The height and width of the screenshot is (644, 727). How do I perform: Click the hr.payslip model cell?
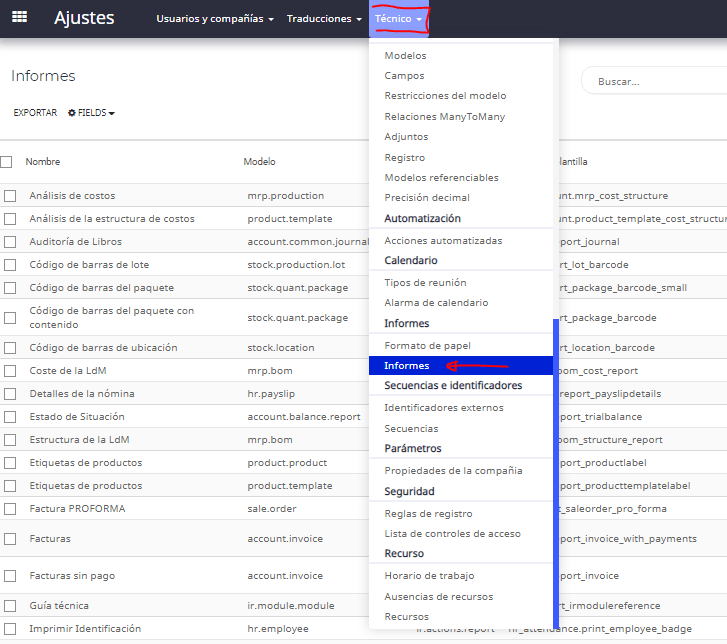point(271,394)
